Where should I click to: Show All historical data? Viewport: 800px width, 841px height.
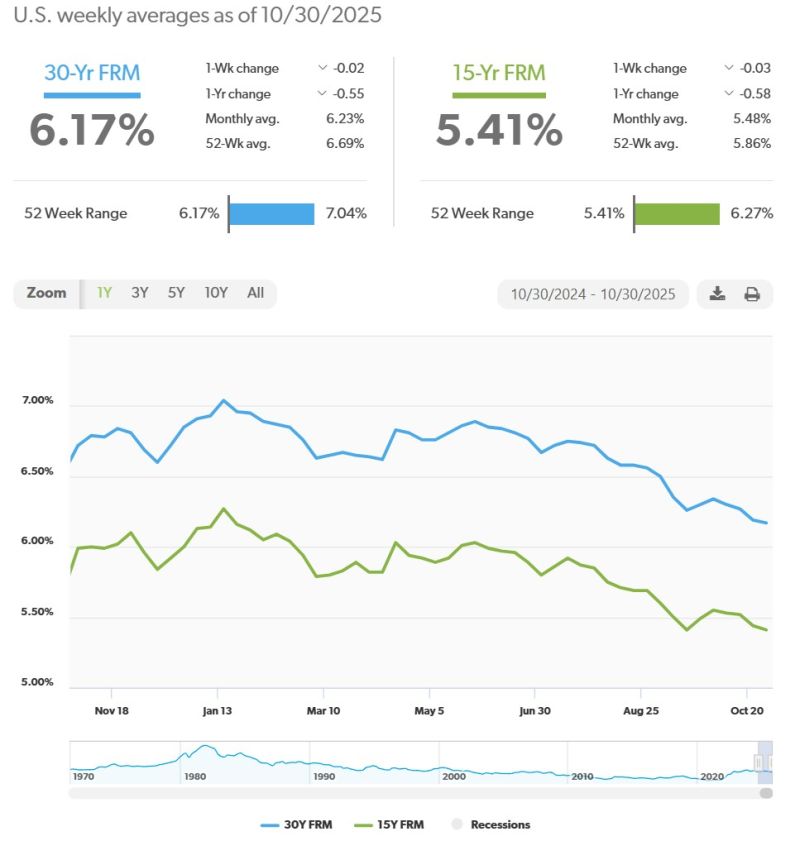tap(256, 293)
